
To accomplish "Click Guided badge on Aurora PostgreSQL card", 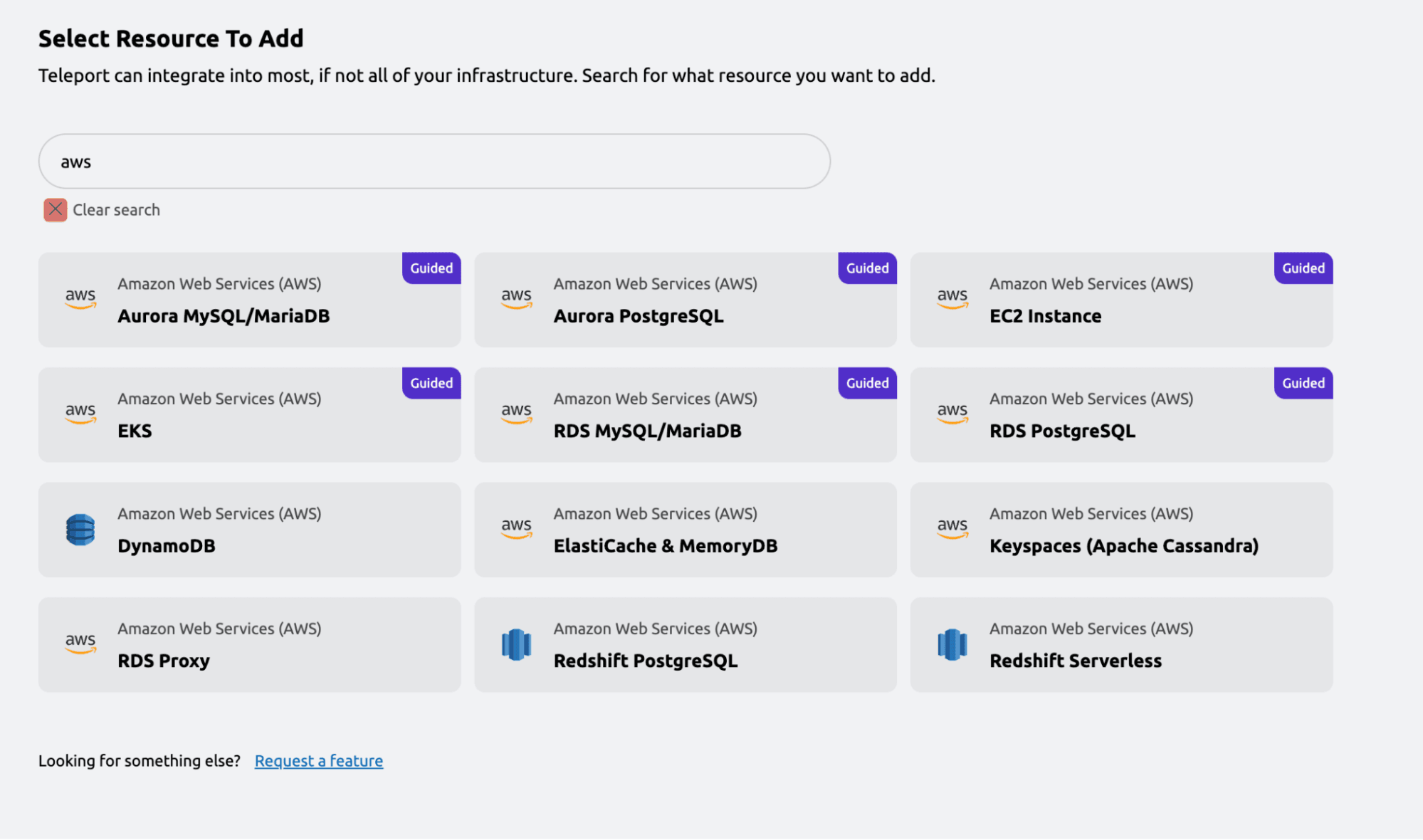I will click(867, 268).
